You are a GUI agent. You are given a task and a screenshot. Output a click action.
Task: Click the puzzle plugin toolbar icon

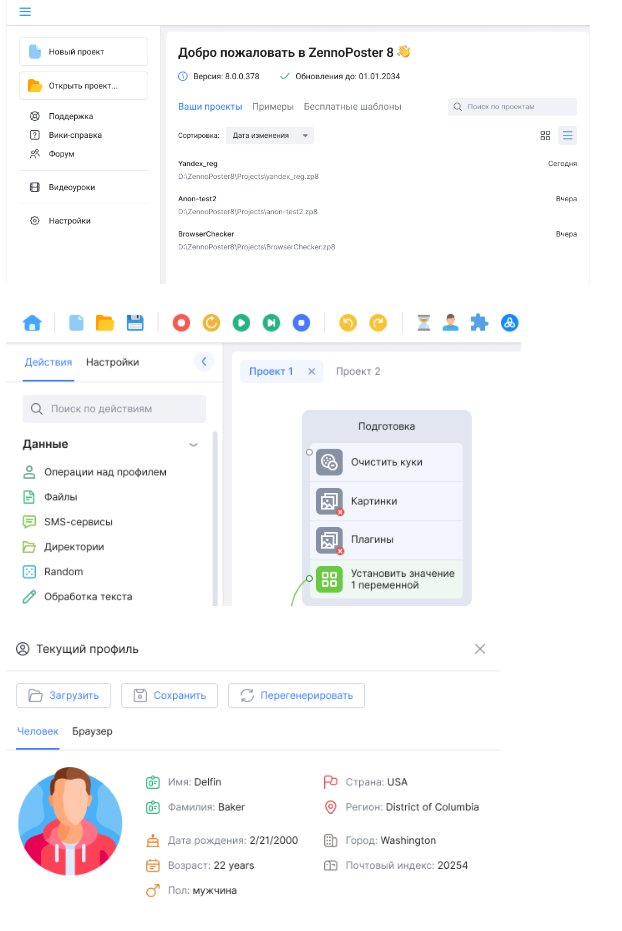[x=479, y=323]
